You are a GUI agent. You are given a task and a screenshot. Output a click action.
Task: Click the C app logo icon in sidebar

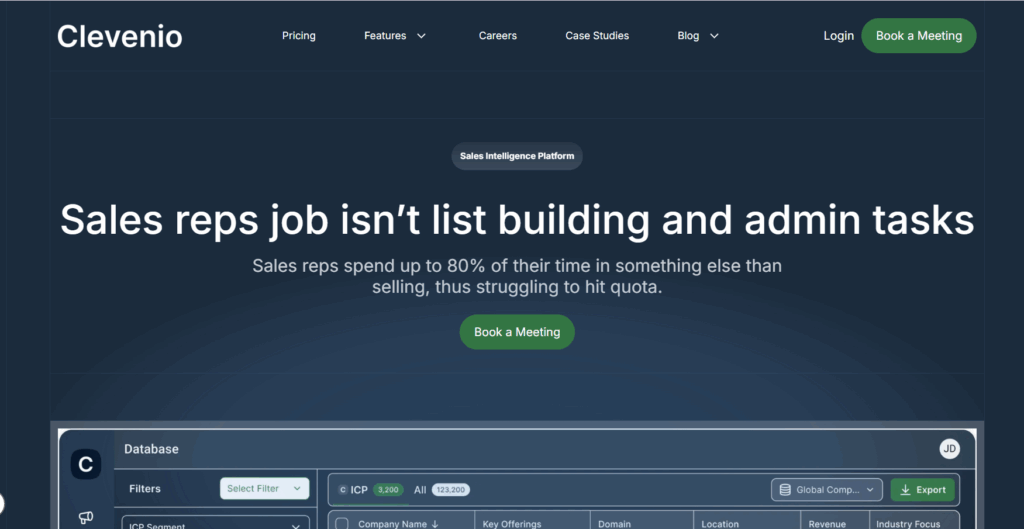tap(86, 464)
